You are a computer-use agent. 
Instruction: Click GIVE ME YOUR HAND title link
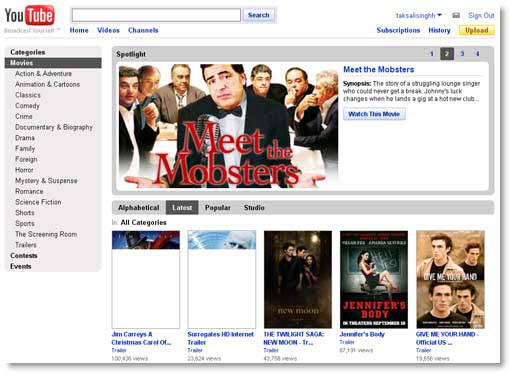[447, 338]
